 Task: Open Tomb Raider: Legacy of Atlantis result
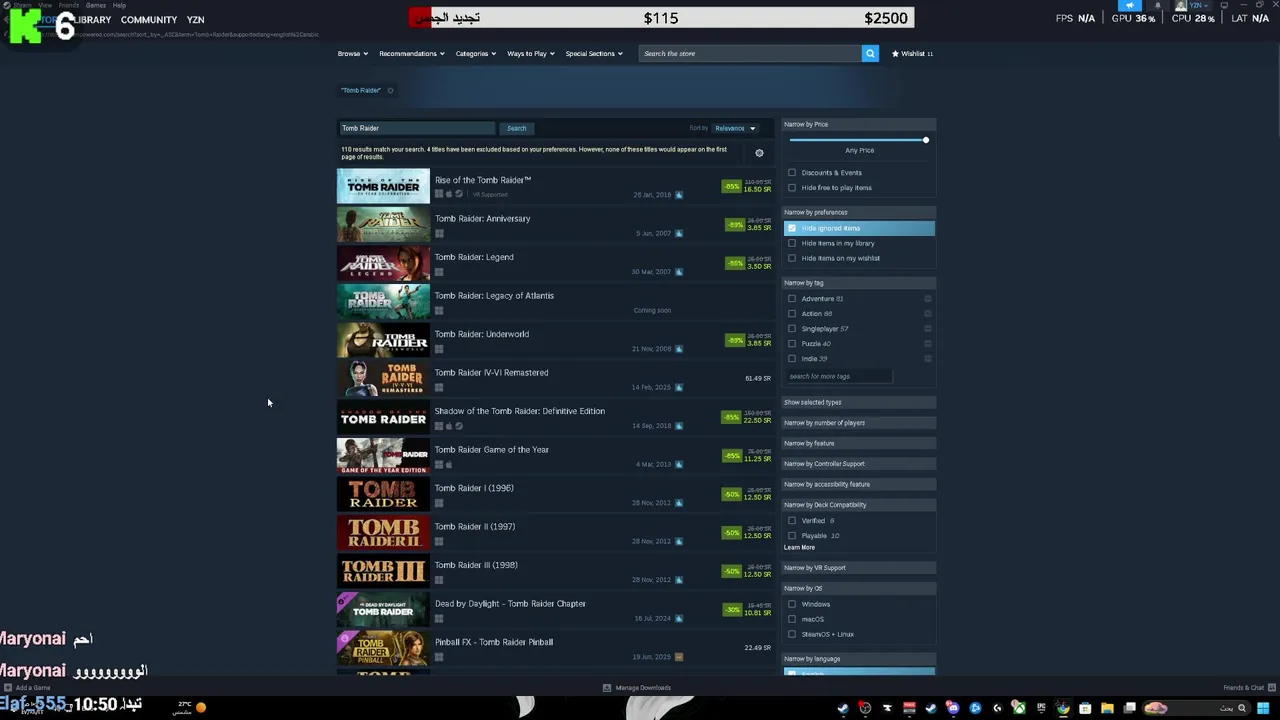(555, 302)
